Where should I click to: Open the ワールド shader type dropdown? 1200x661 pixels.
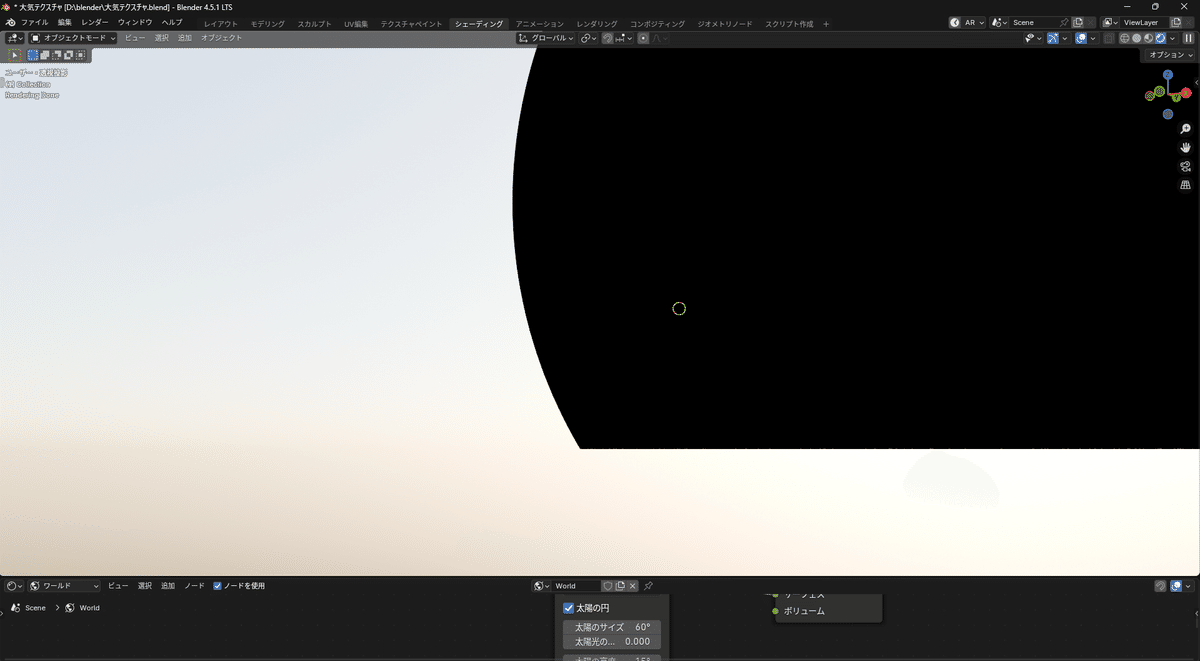[65, 586]
